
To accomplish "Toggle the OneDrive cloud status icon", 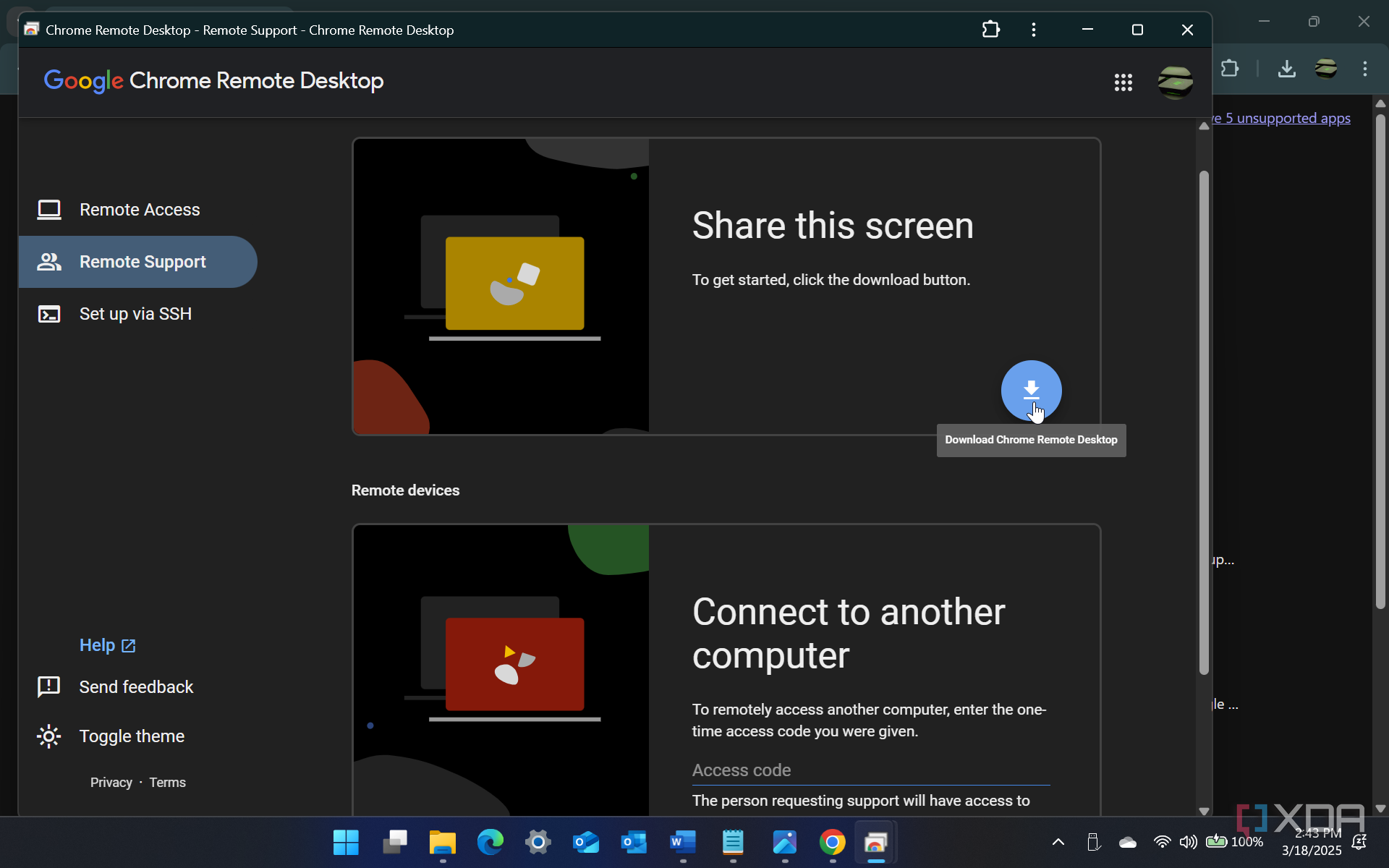I will click(1128, 842).
